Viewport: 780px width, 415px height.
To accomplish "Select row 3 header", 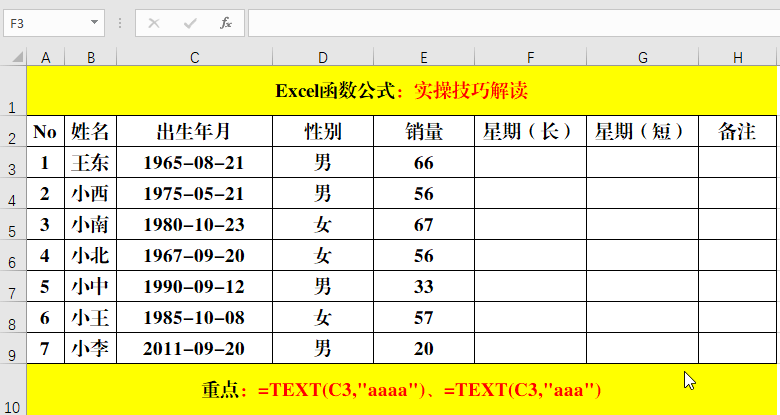I will click(x=13, y=162).
